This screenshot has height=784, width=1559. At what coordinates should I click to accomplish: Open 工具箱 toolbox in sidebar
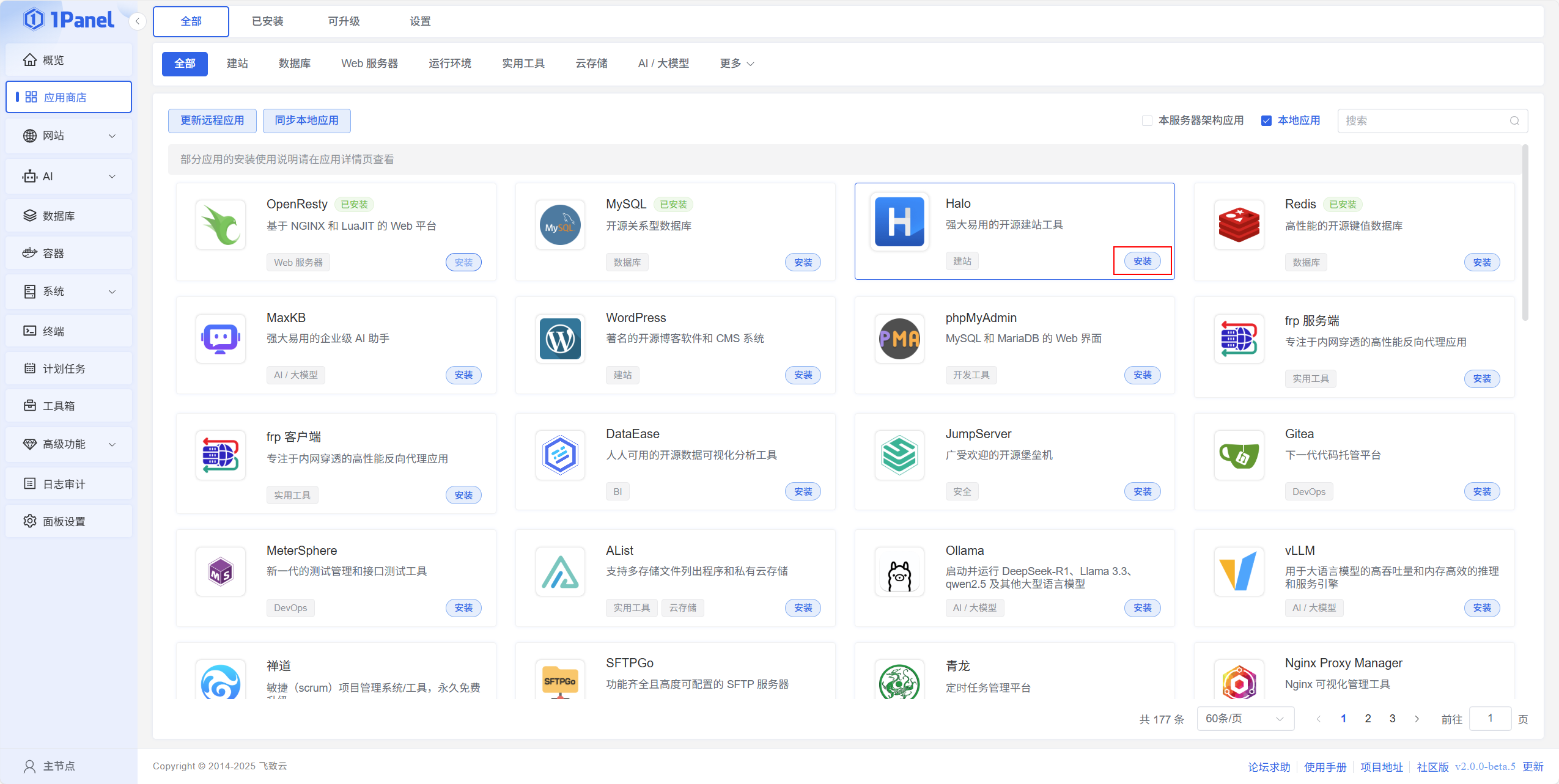point(68,406)
